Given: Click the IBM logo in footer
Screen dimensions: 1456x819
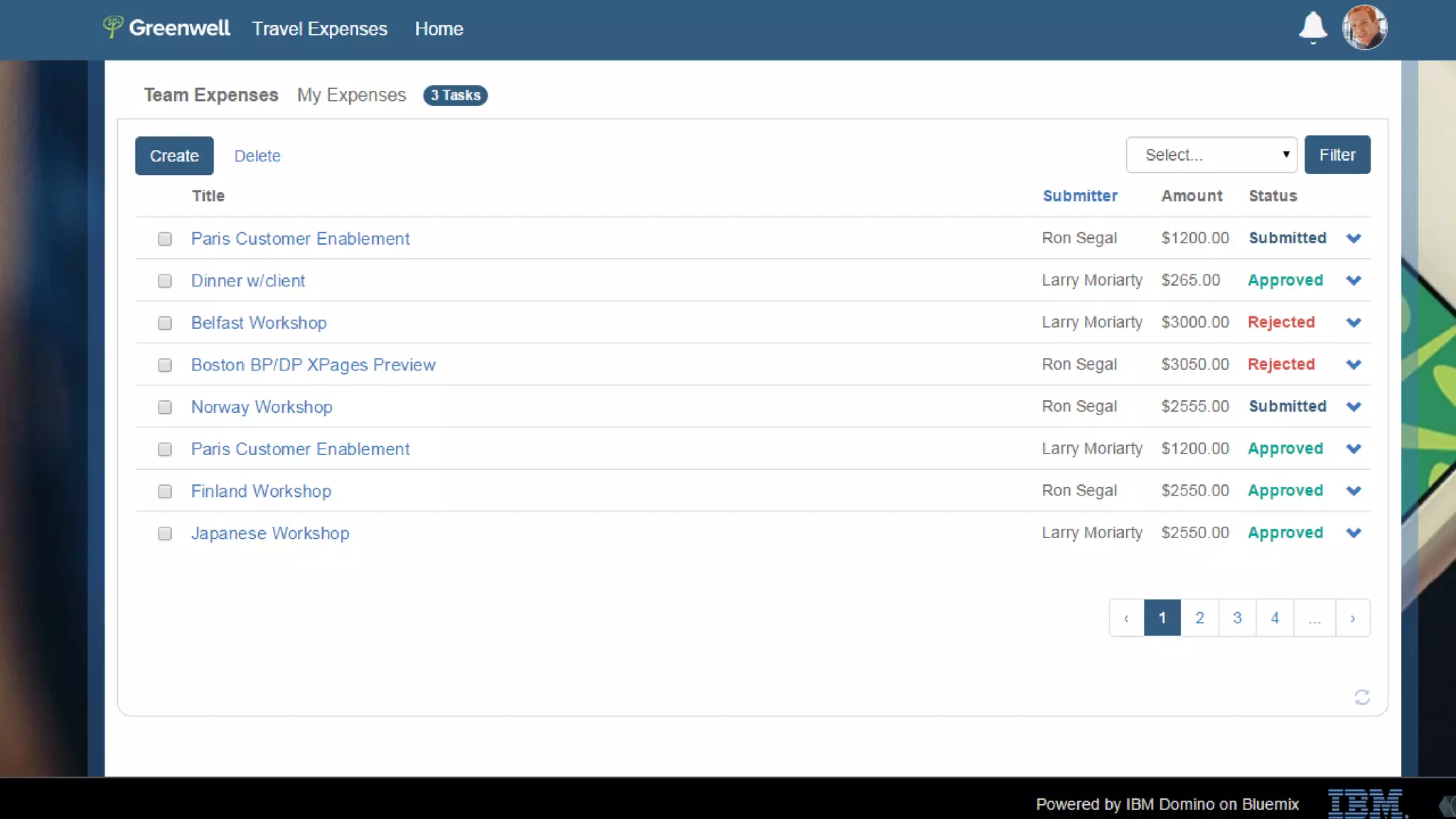Looking at the screenshot, I should [x=1366, y=803].
